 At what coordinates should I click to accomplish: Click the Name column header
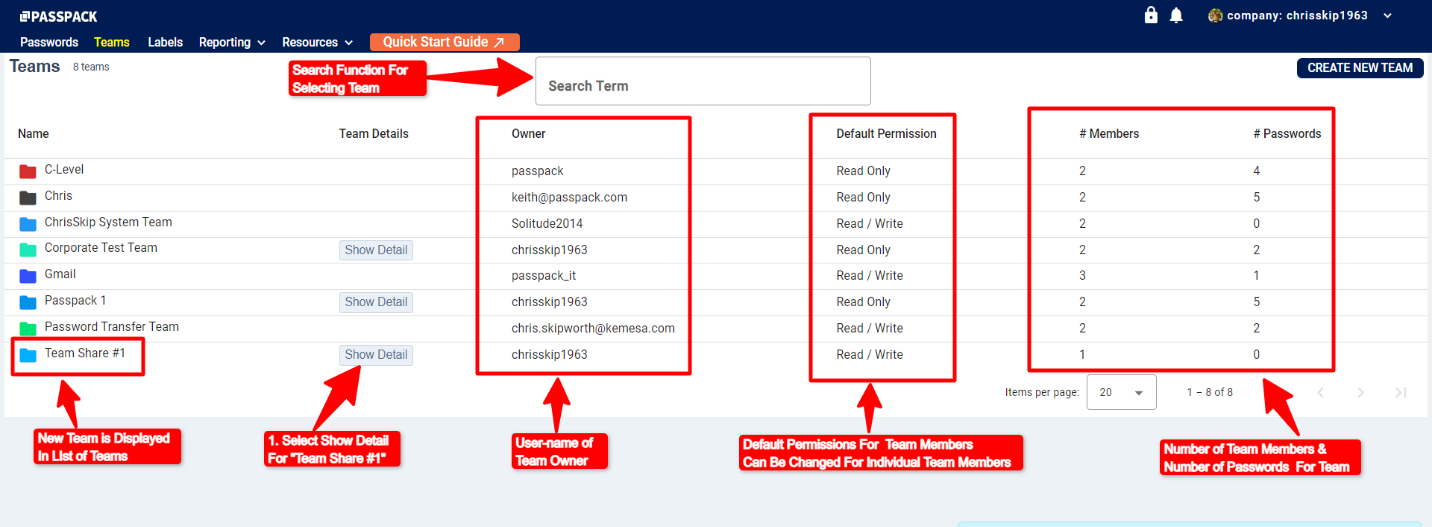coord(33,134)
